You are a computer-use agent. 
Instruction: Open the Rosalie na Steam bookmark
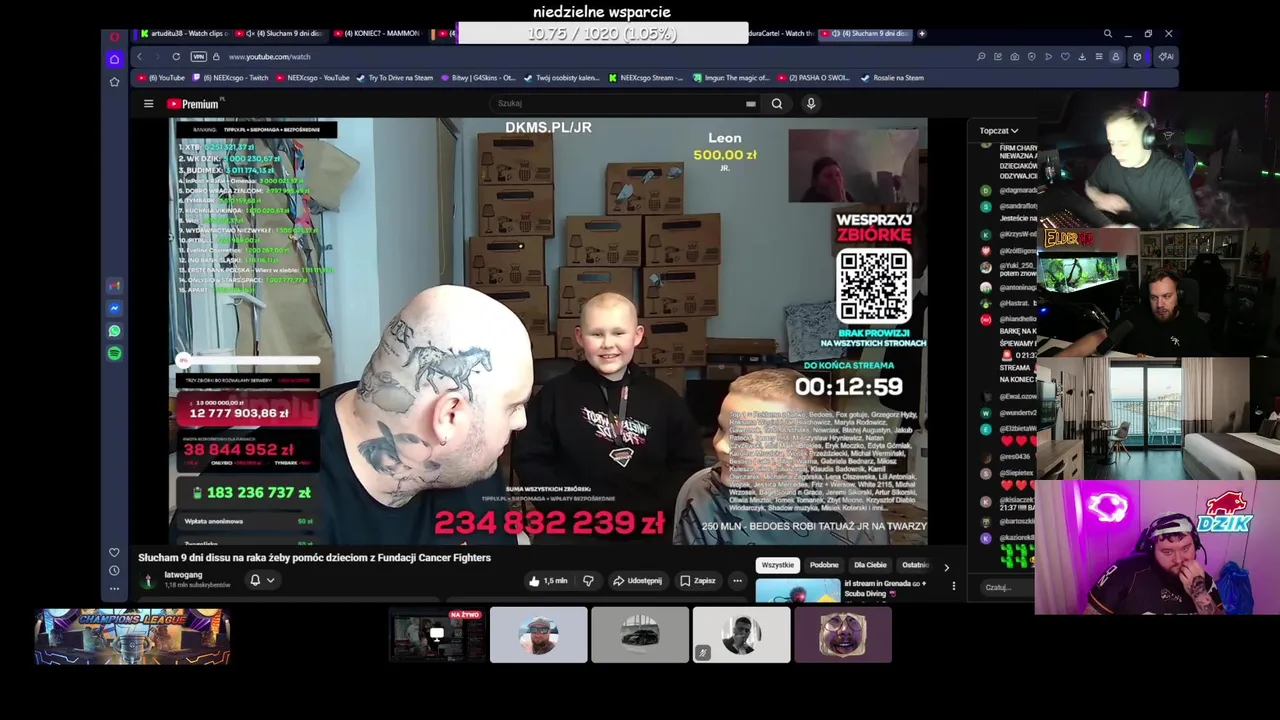pyautogui.click(x=892, y=78)
